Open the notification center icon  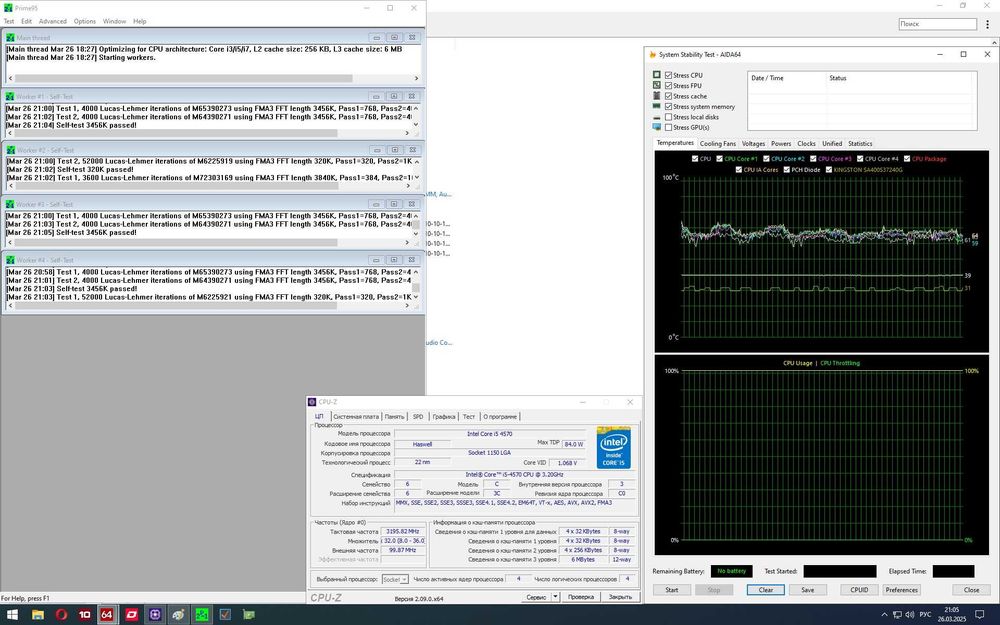click(x=980, y=614)
